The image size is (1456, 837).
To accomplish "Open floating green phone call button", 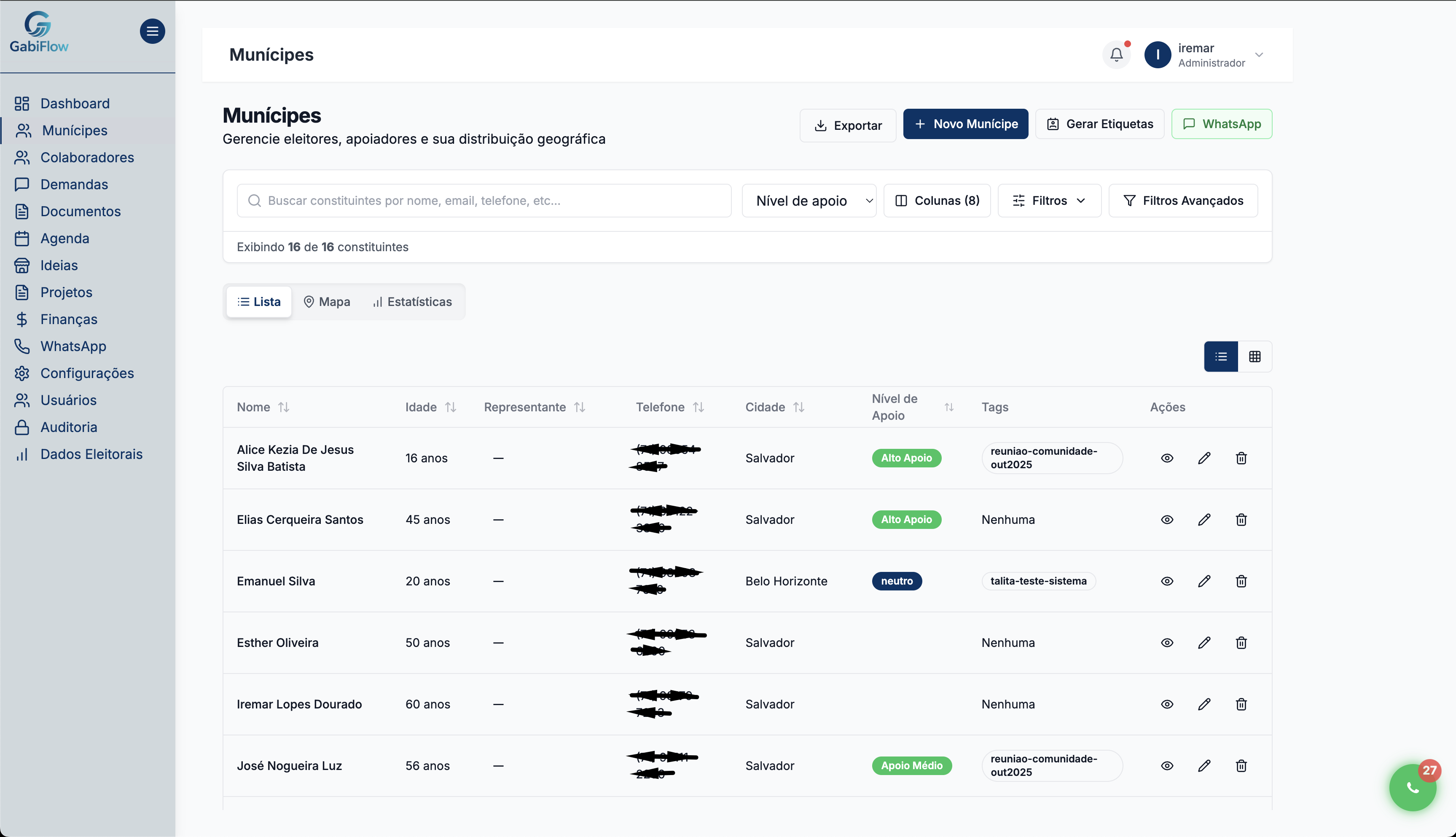I will pos(1412,787).
